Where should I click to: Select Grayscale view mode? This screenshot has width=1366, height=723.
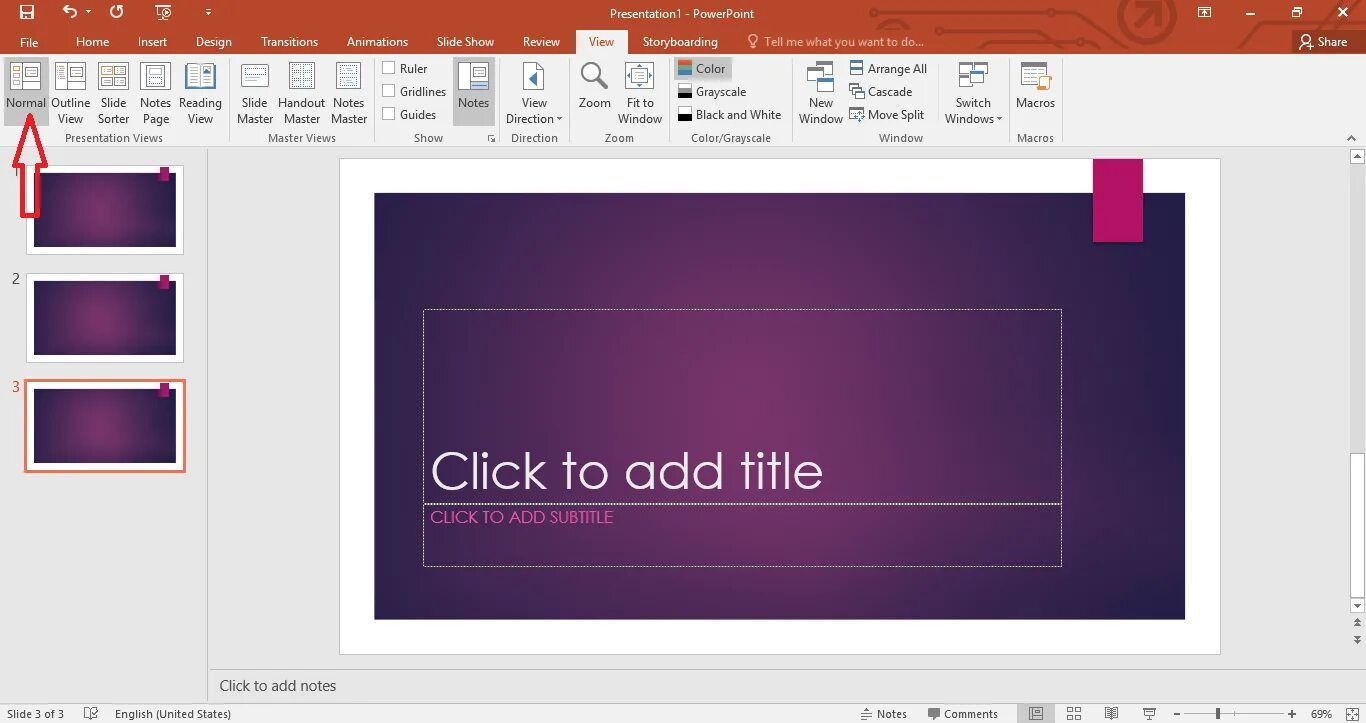tap(712, 92)
